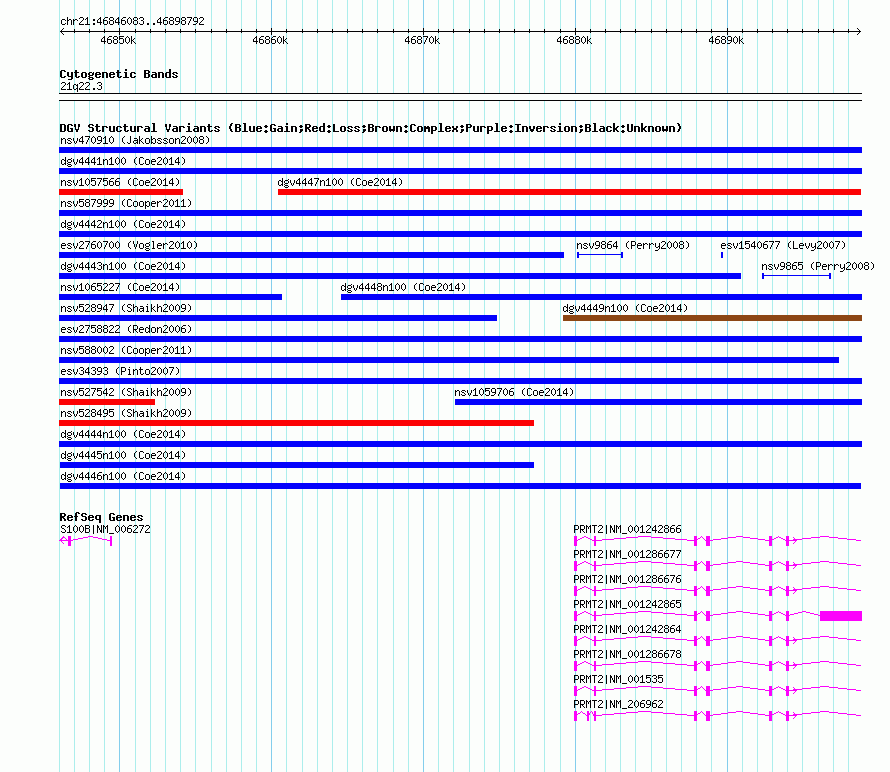Screen dimensions: 890x772
Task: Open PRMT2|NM_001242864 transcript label
Action: 627,629
